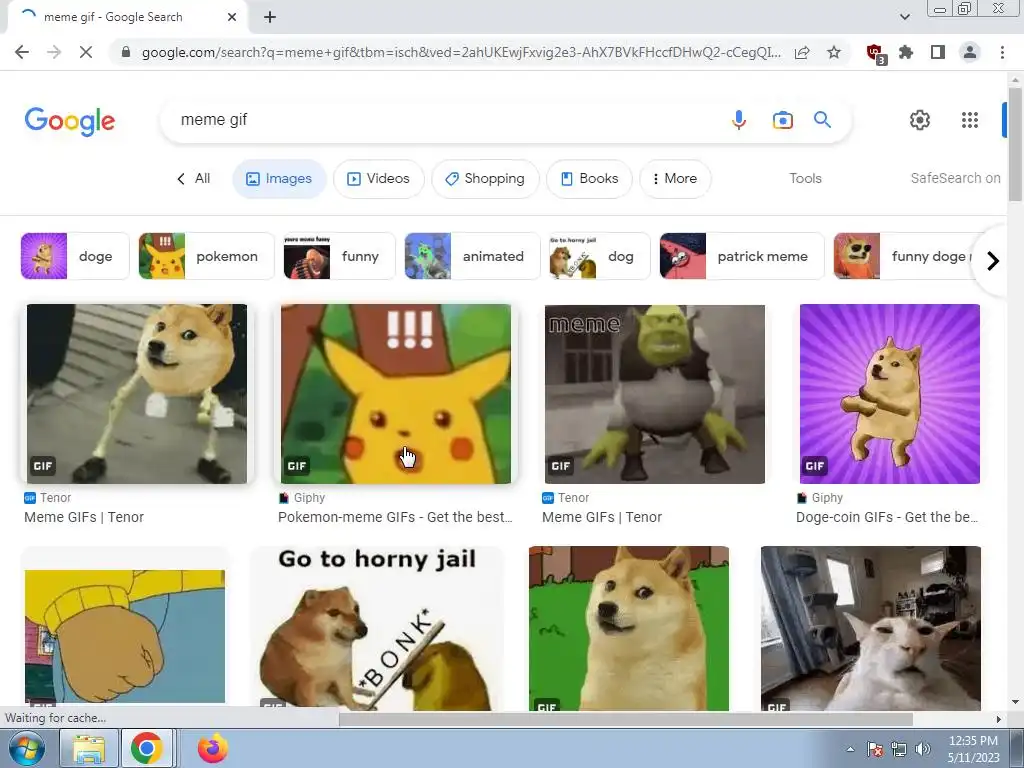Image resolution: width=1024 pixels, height=768 pixels.
Task: Switch to the Books tab
Action: coord(589,179)
